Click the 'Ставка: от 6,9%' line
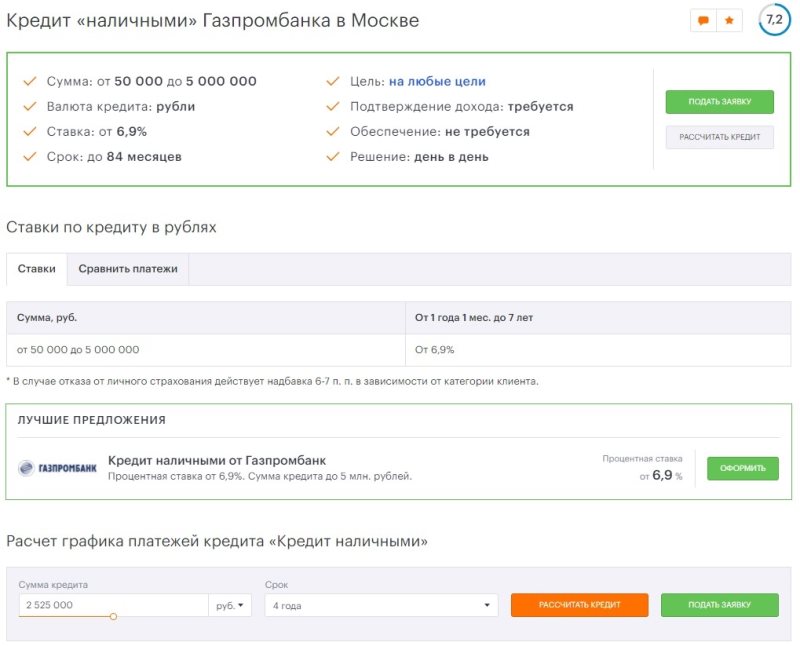This screenshot has height=646, width=800. tap(96, 132)
